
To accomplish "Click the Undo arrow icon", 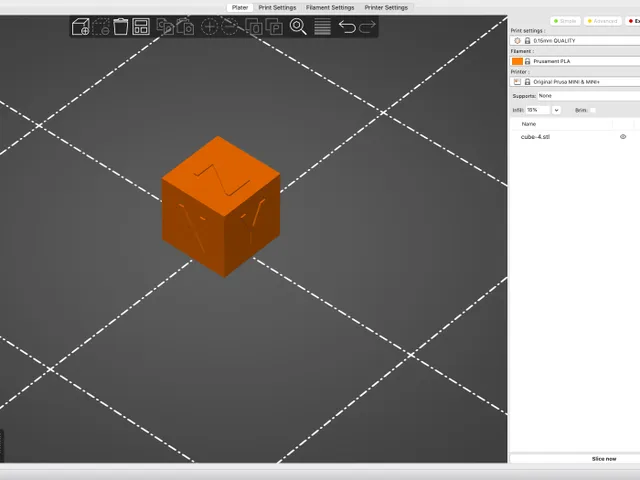I will point(347,27).
